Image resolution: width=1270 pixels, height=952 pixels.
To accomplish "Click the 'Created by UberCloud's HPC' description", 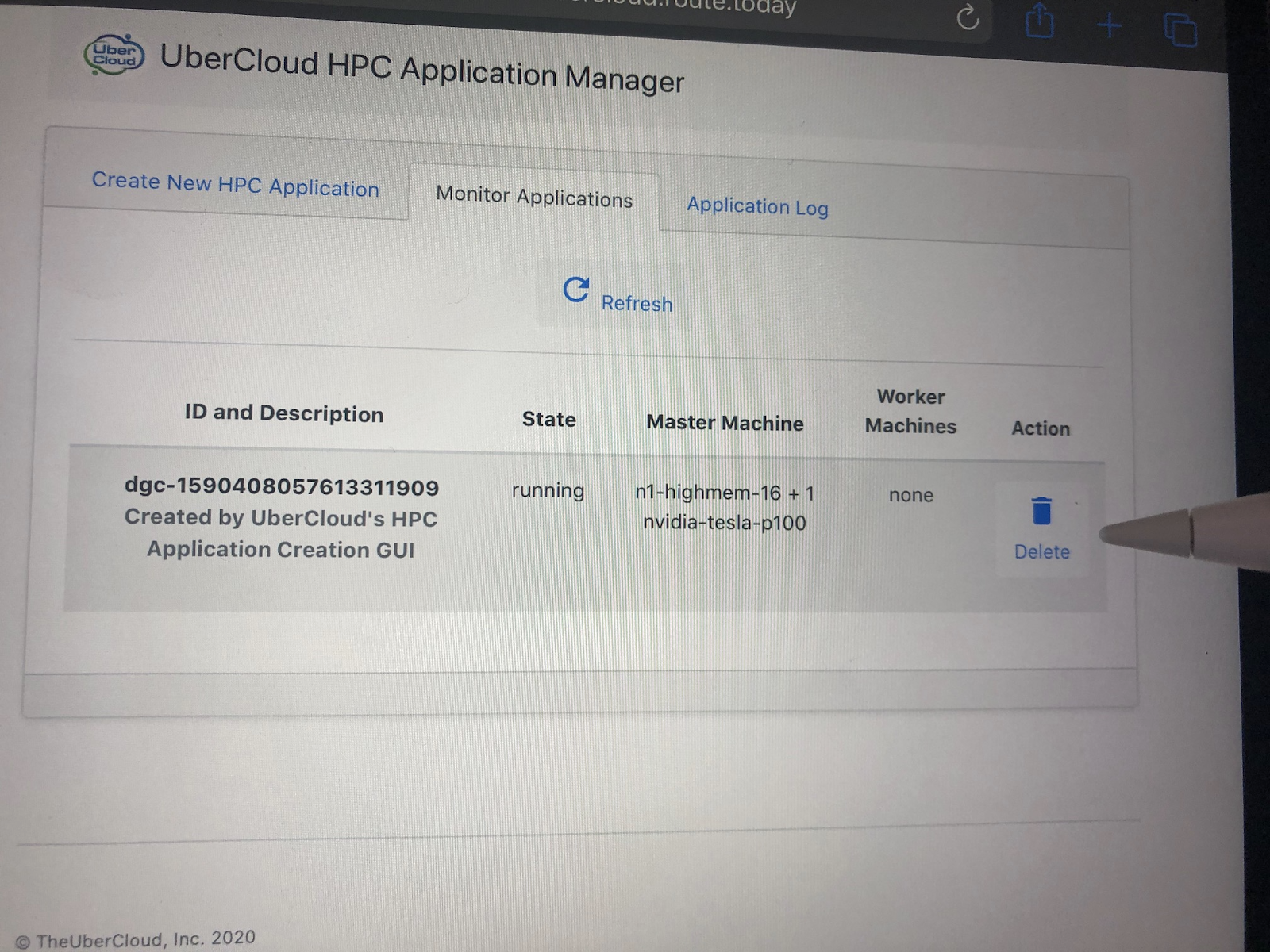I will point(281,518).
